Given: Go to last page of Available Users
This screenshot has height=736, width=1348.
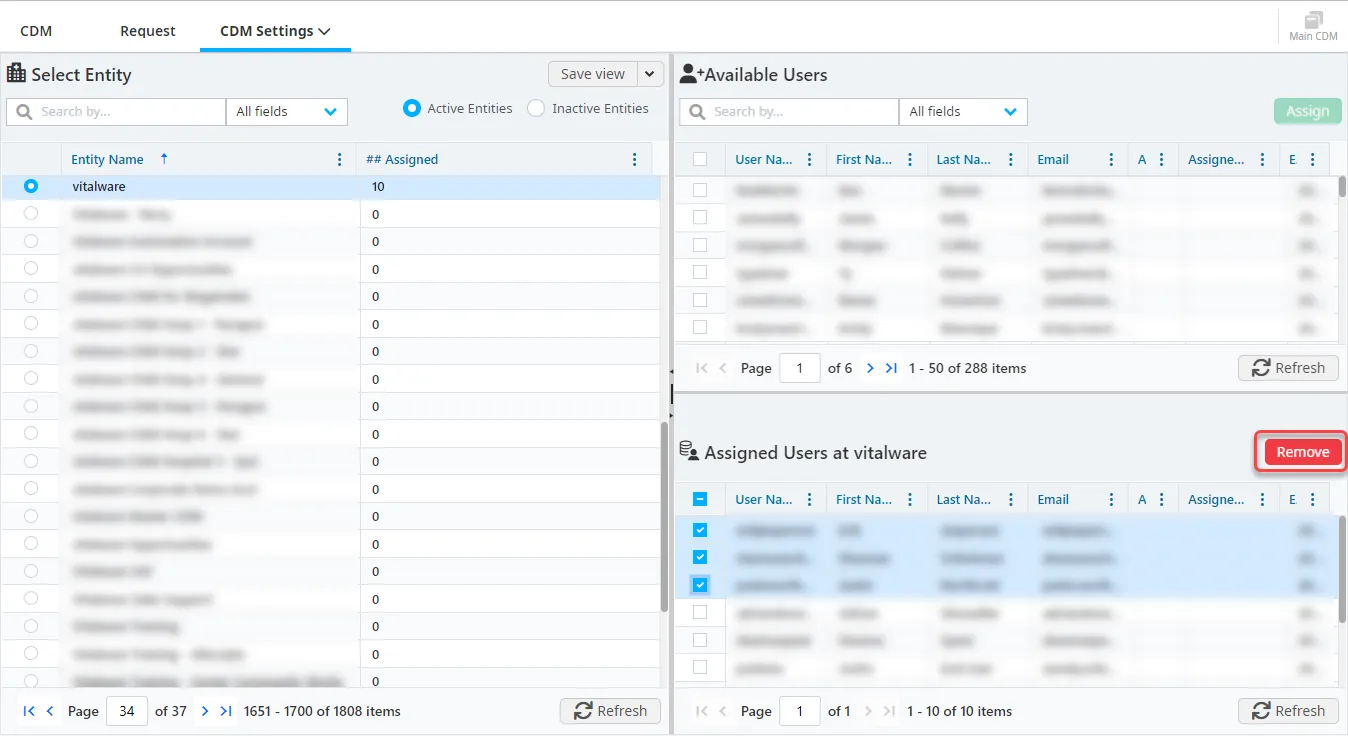Looking at the screenshot, I should (x=891, y=368).
